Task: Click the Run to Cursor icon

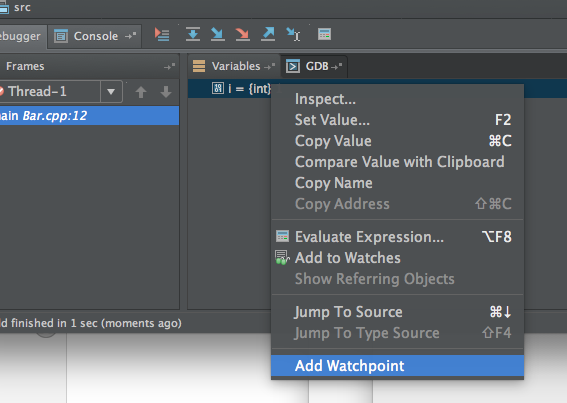Action: tap(293, 34)
